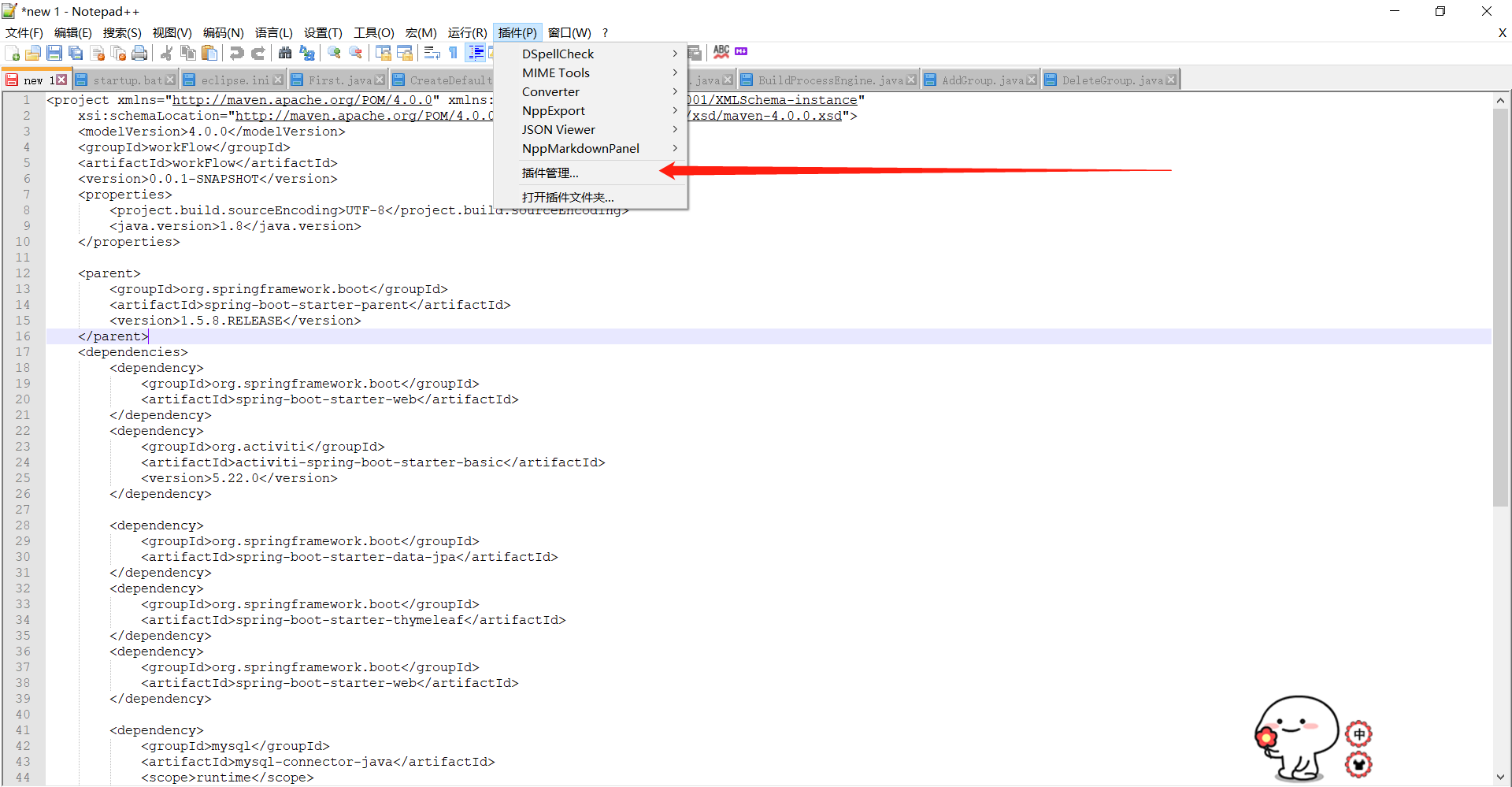Undo the last edit with the Undo arrow

point(236,53)
